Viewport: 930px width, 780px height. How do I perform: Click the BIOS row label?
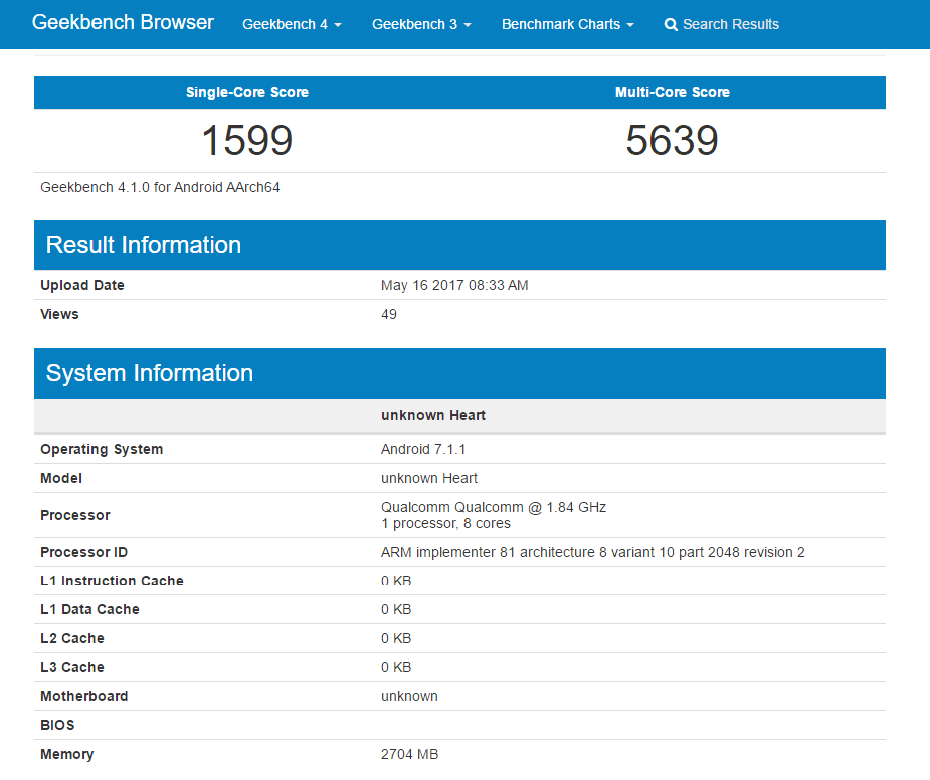pos(58,726)
